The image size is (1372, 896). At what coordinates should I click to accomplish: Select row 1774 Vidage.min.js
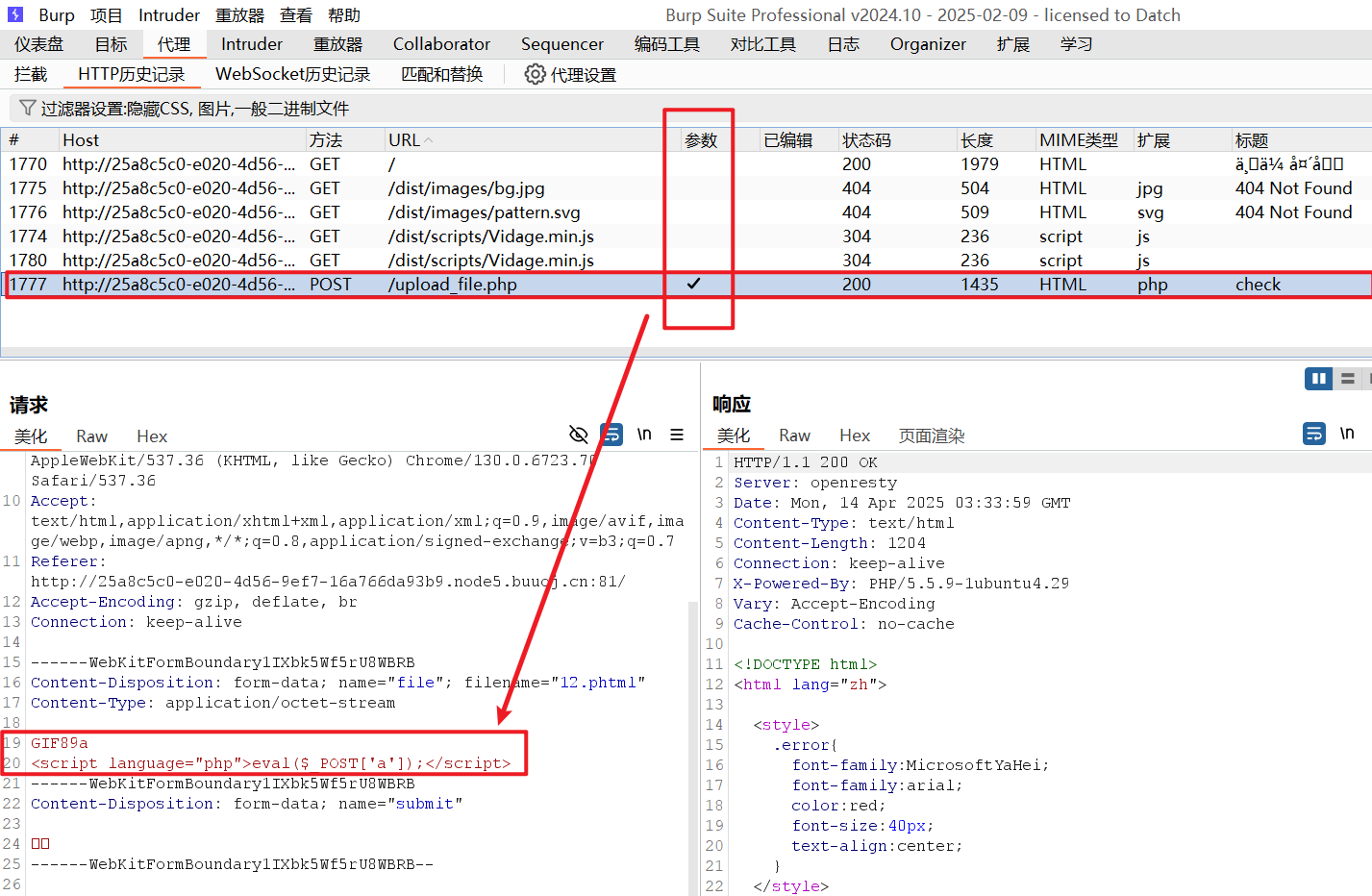point(686,236)
